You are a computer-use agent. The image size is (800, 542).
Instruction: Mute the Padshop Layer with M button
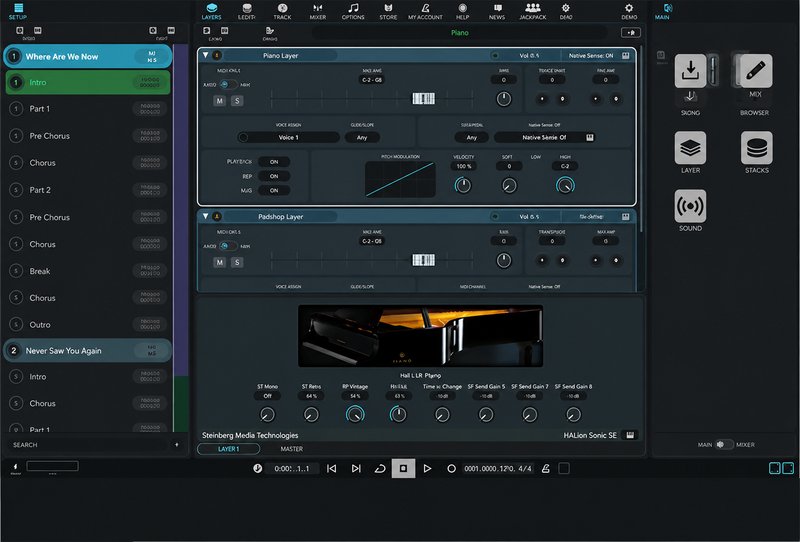coord(219,262)
